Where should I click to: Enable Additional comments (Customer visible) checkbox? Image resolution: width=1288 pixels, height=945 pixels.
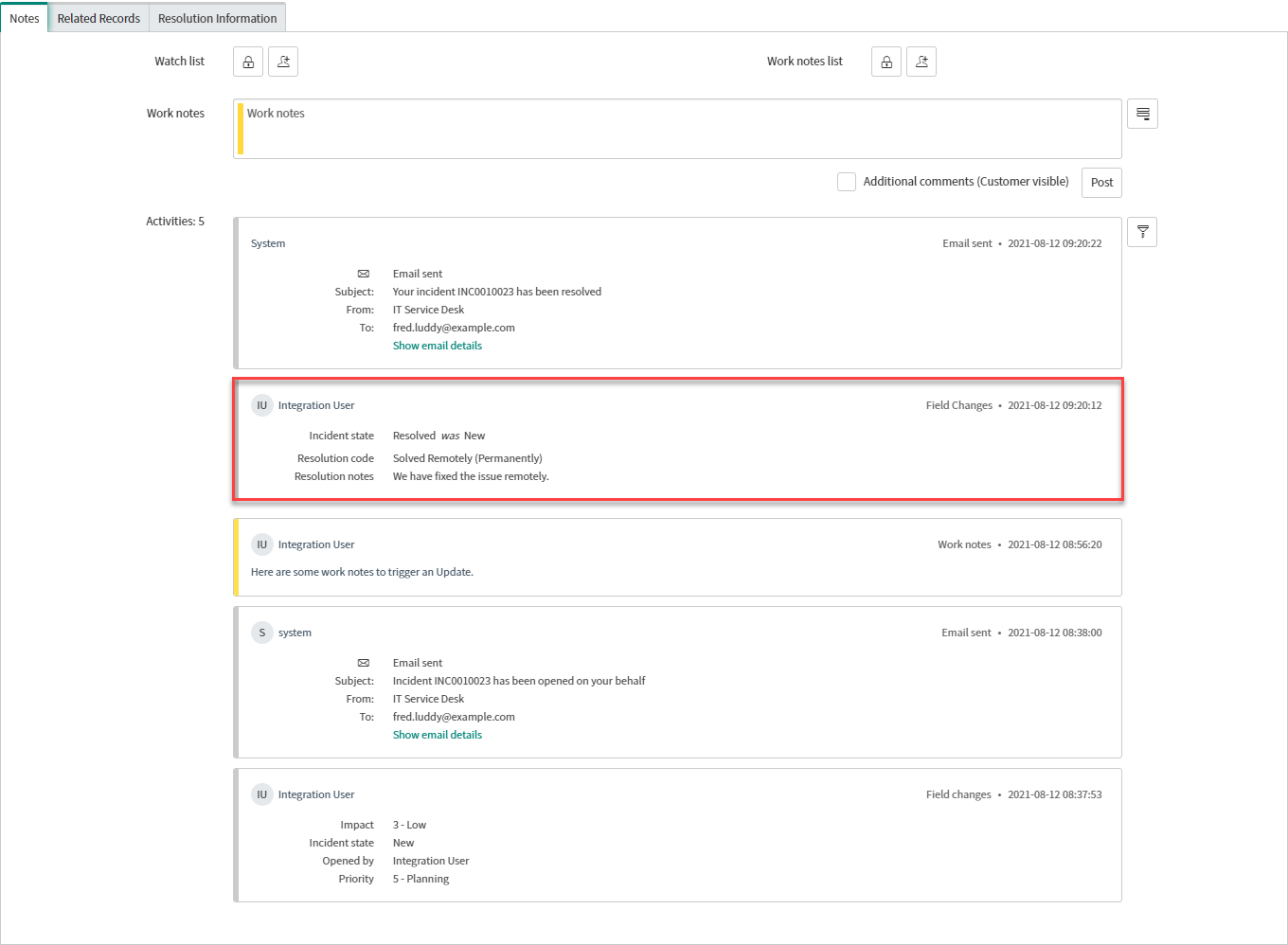point(847,182)
